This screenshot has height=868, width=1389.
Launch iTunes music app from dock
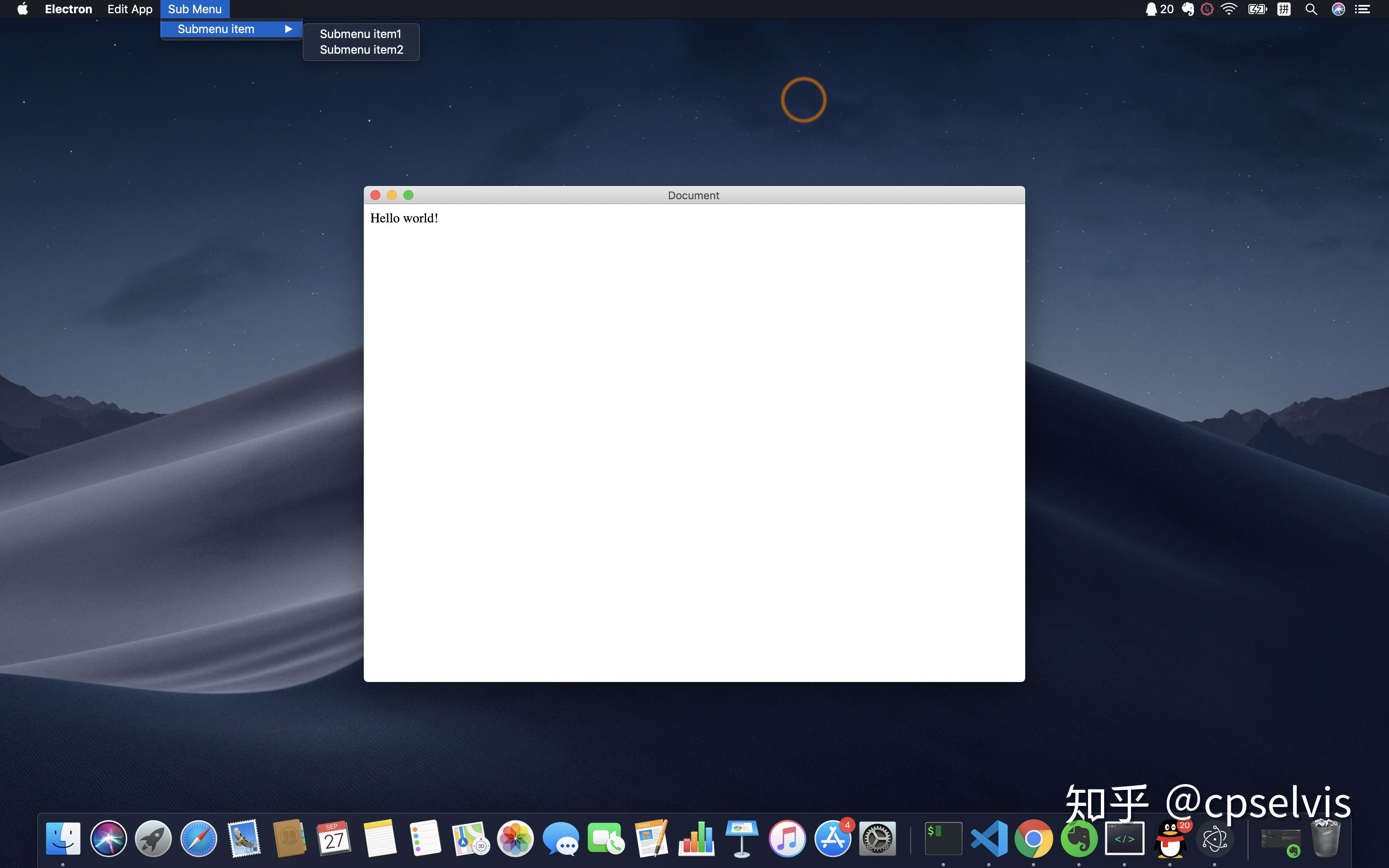click(x=787, y=839)
